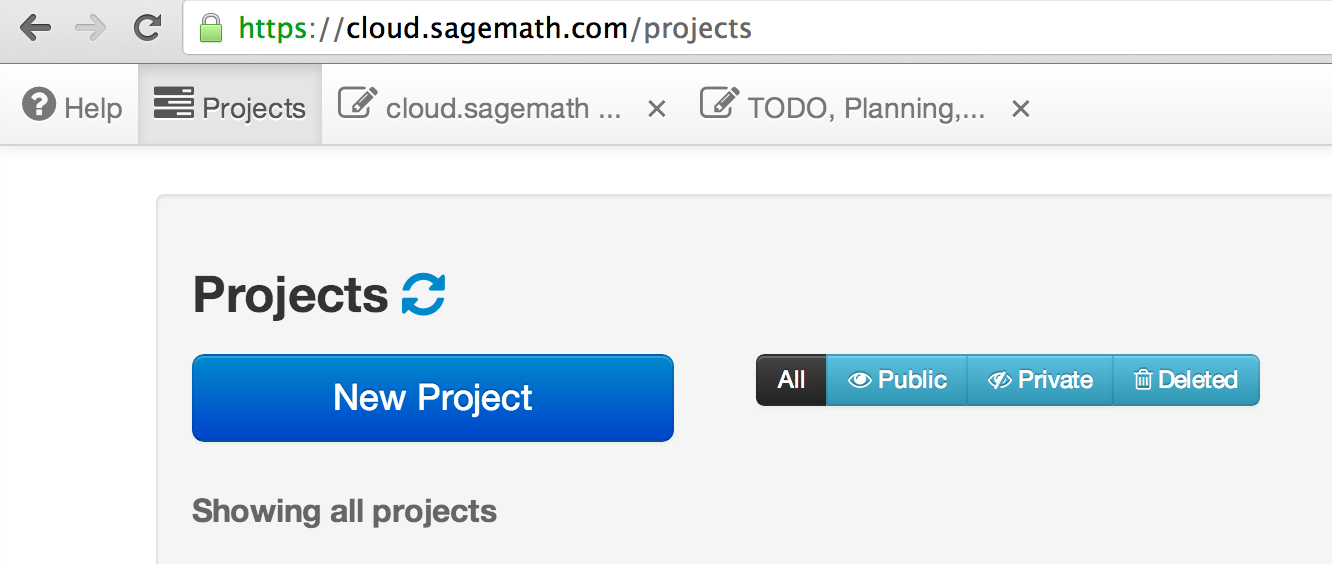Close the TODO, Planning tab
Viewport: 1332px width, 564px height.
(1020, 109)
